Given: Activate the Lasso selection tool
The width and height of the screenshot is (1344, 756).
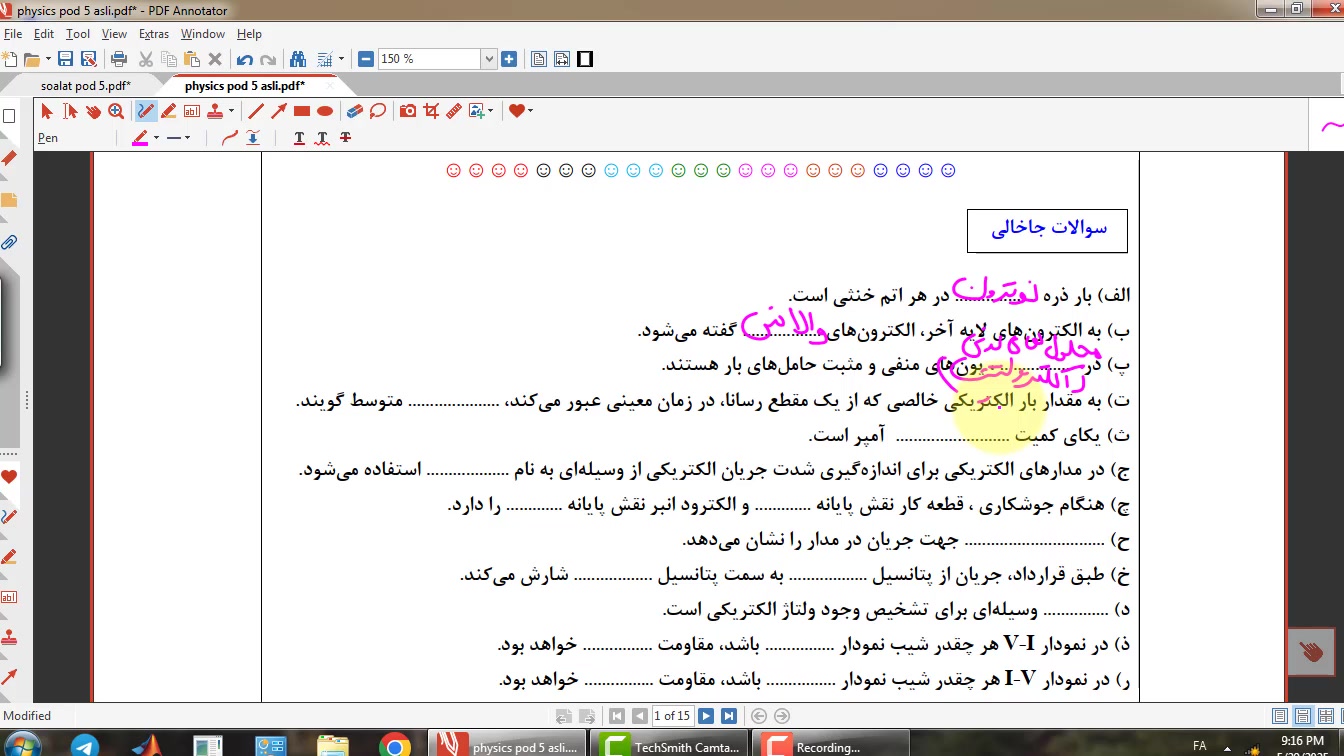Looking at the screenshot, I should pos(378,111).
